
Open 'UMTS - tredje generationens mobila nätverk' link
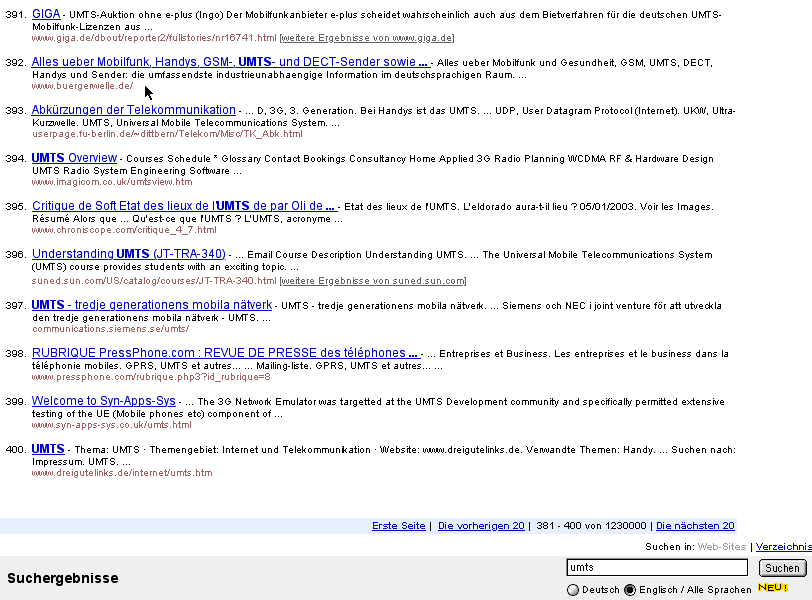(x=151, y=304)
